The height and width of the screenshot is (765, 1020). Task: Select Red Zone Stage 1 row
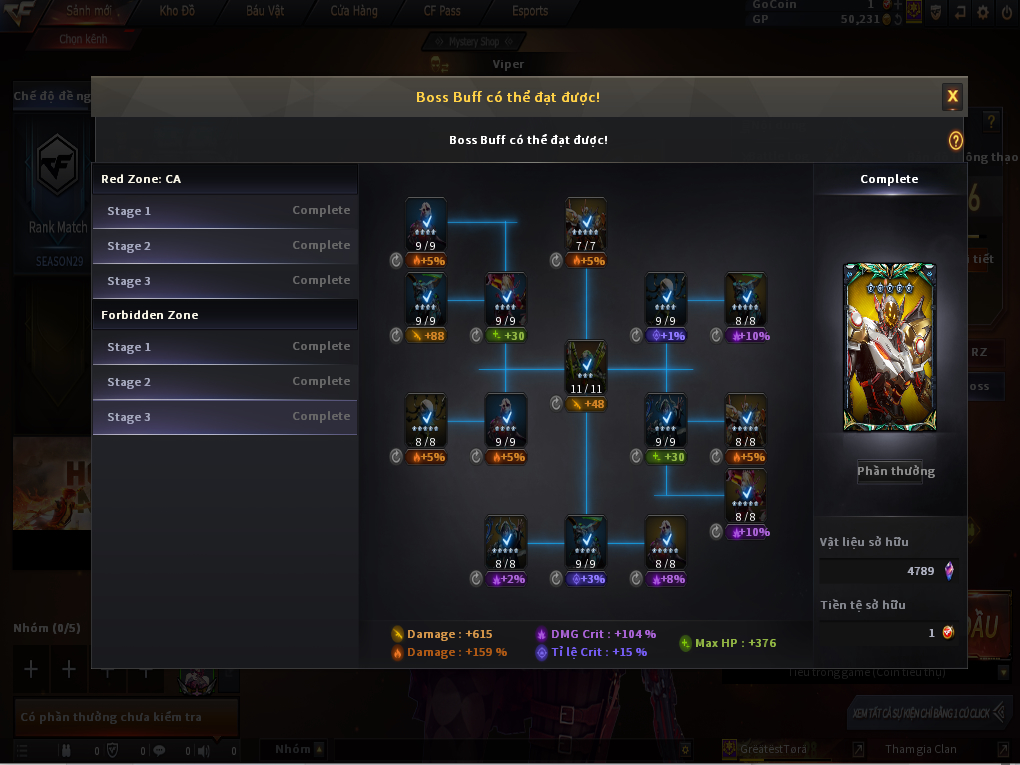point(225,211)
